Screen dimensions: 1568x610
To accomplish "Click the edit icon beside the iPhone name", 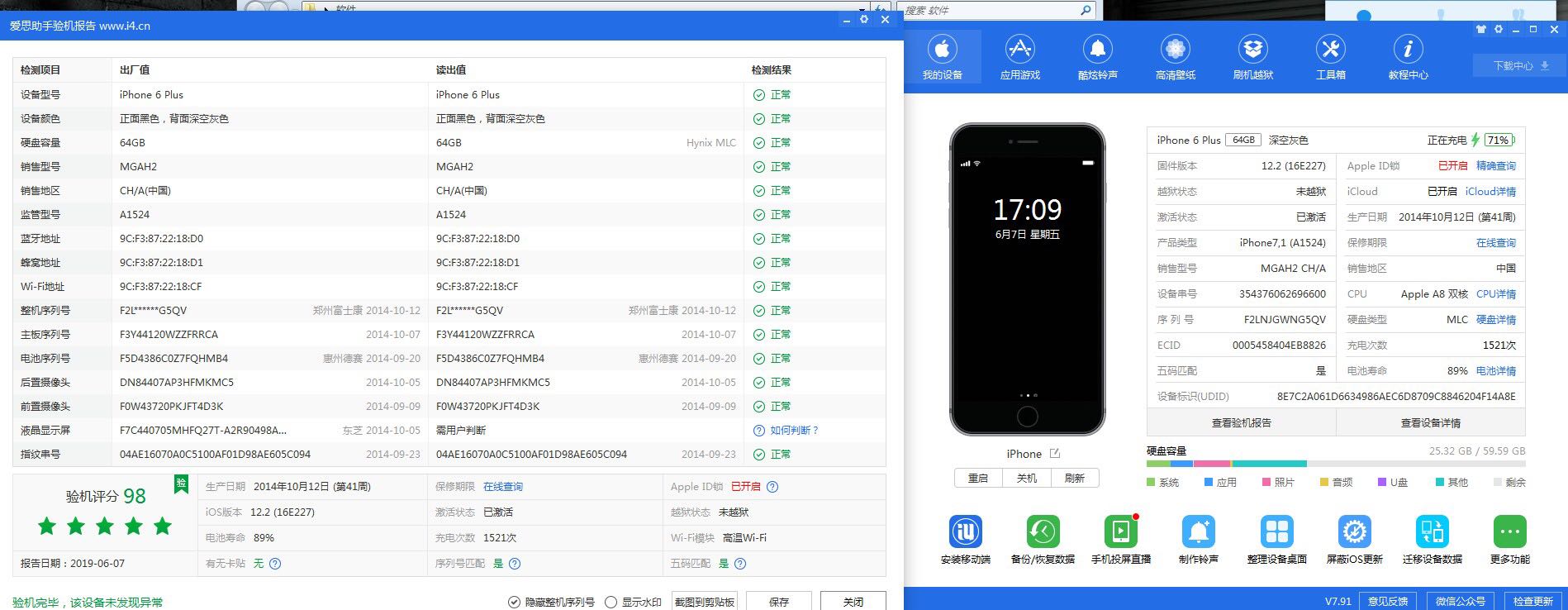I will (1055, 454).
